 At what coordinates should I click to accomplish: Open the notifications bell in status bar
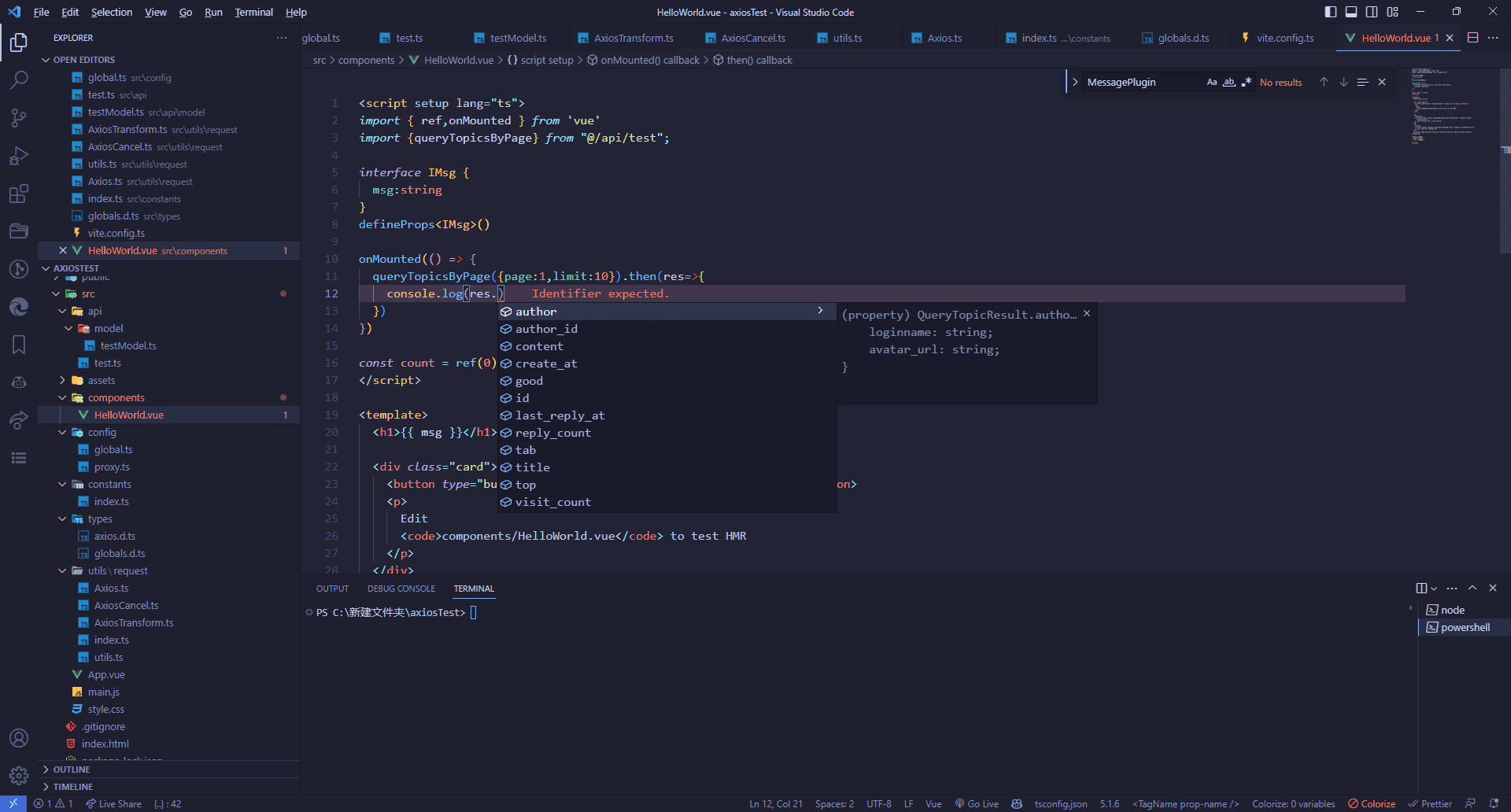tap(1494, 803)
